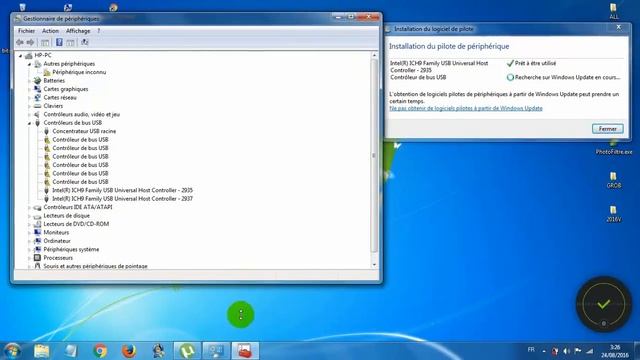This screenshot has height=360, width=640.
Task: Click the scan for hardware changes icon
Action: pyautogui.click(x=84, y=42)
